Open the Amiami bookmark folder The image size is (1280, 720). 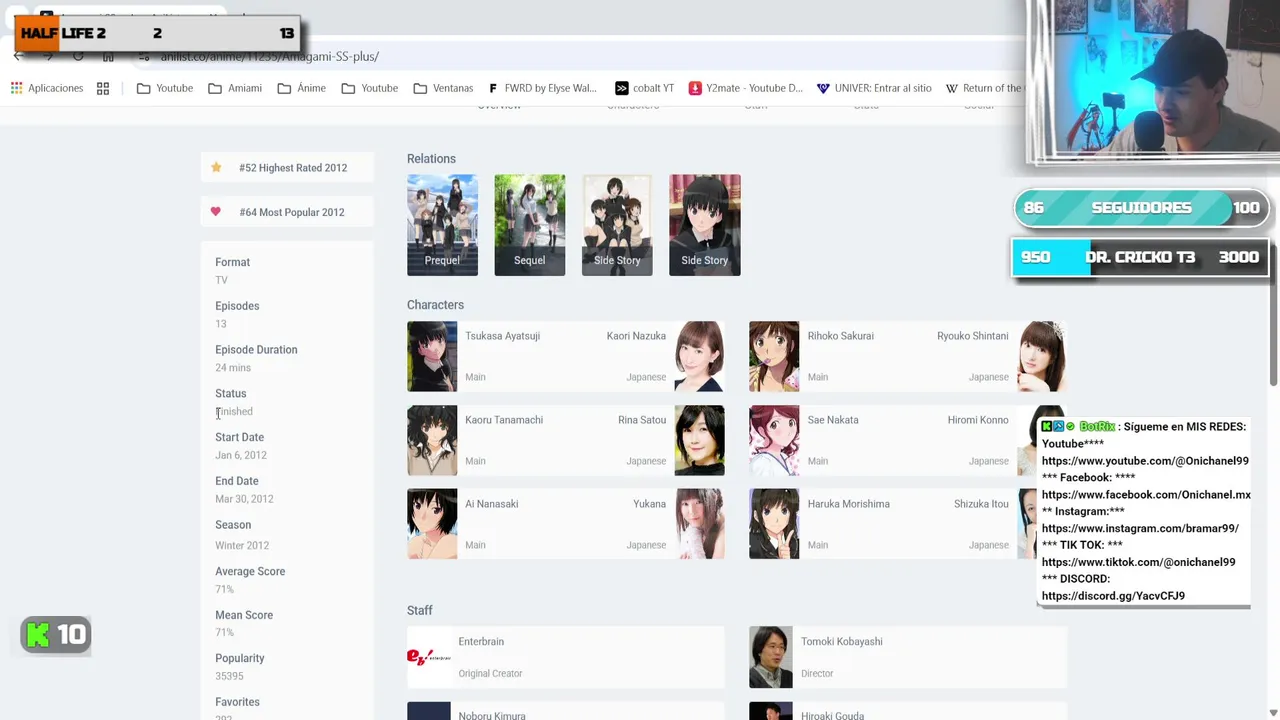point(235,88)
